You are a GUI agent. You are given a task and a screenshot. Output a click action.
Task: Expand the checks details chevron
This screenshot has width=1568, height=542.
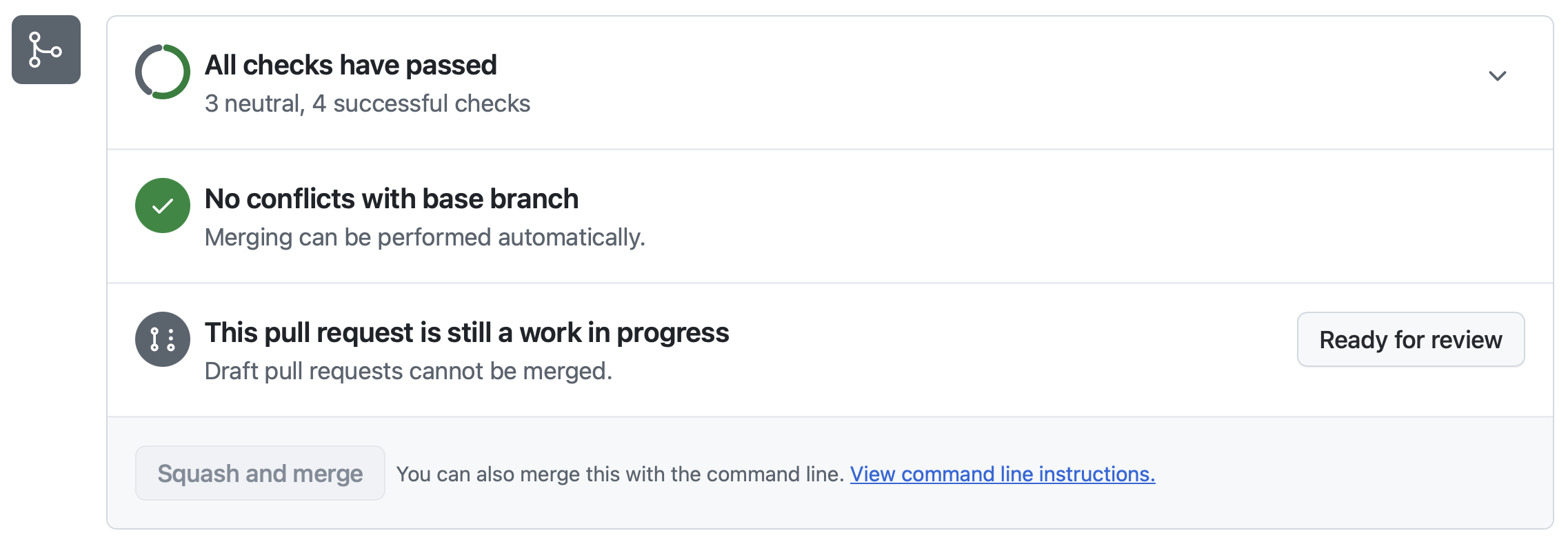coord(1497,76)
